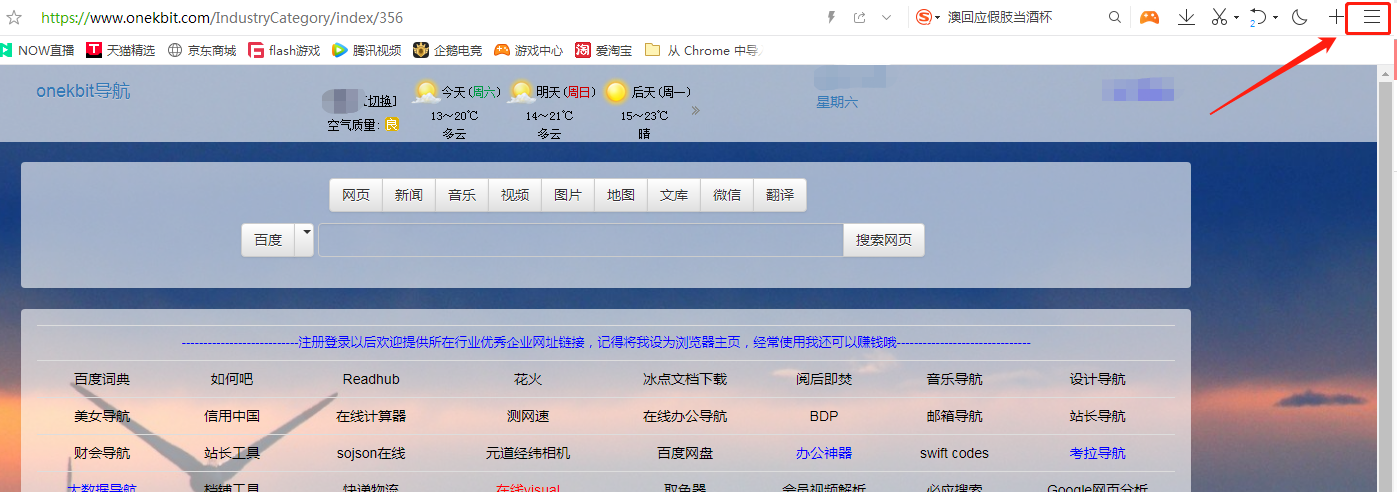Image resolution: width=1397 pixels, height=492 pixels.
Task: Open the 游戏中心 bookmark
Action: click(528, 50)
